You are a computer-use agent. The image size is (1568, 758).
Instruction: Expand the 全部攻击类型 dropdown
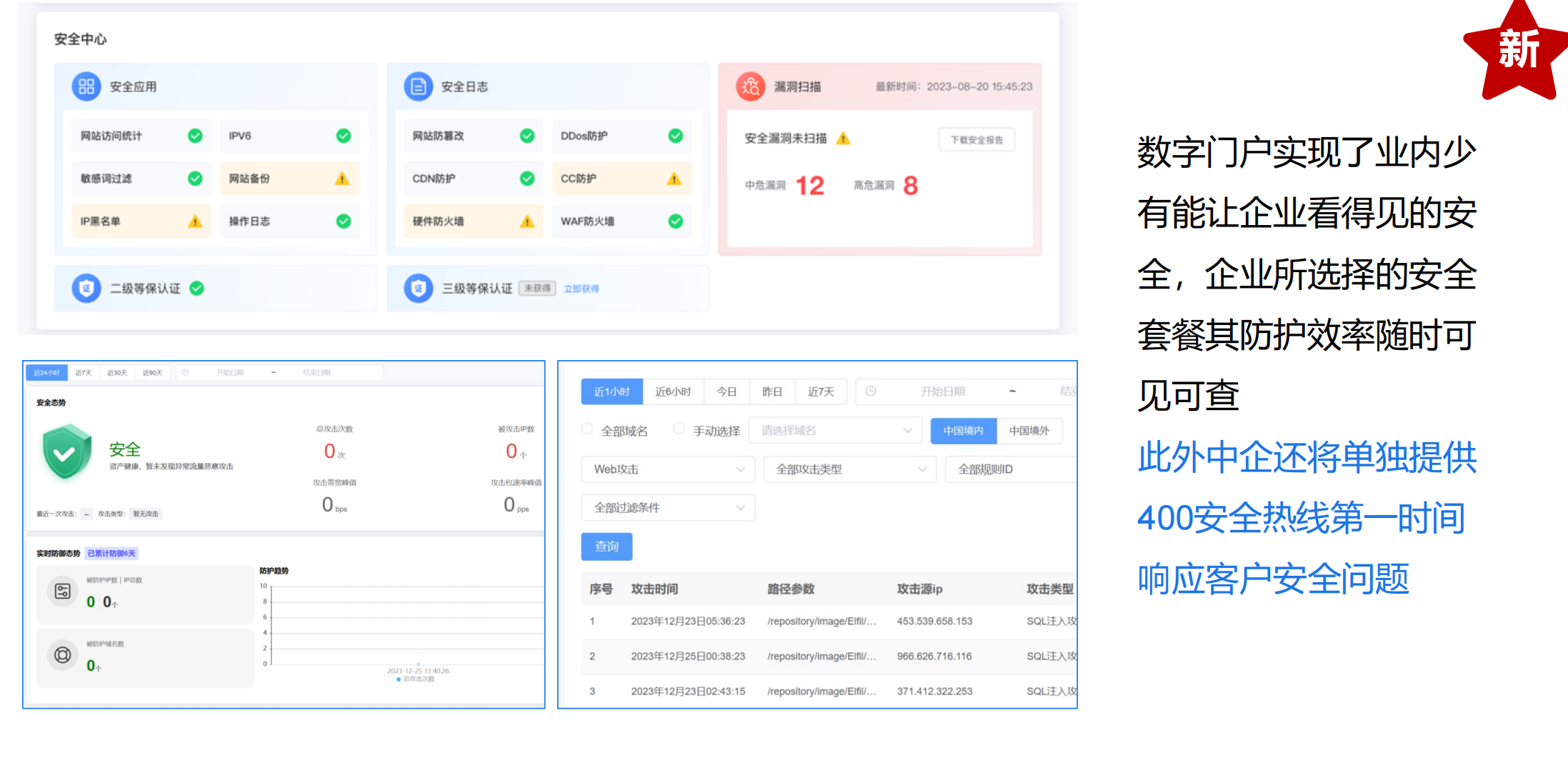[x=849, y=469]
